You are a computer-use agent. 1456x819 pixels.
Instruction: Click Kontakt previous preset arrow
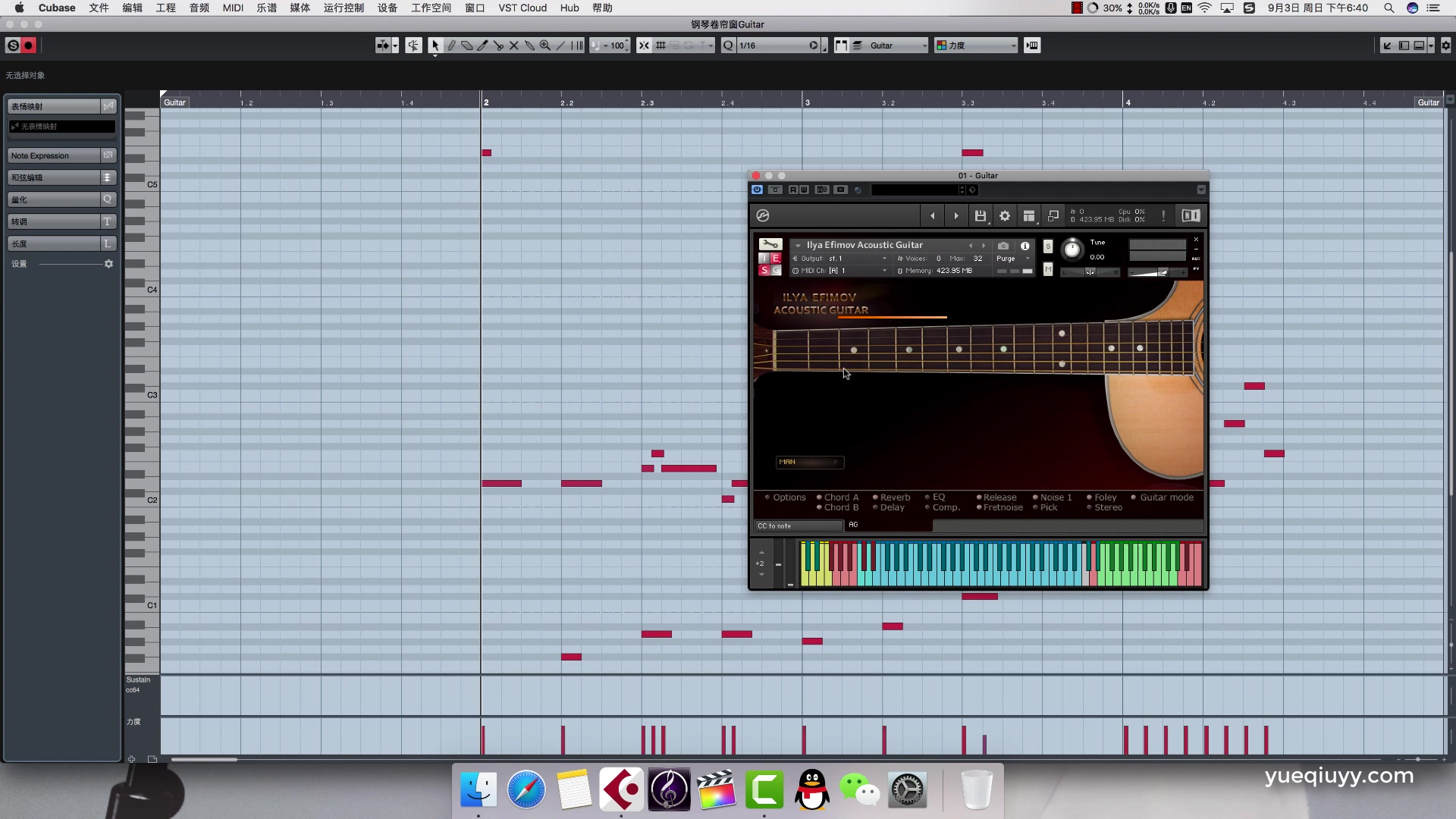click(x=932, y=216)
